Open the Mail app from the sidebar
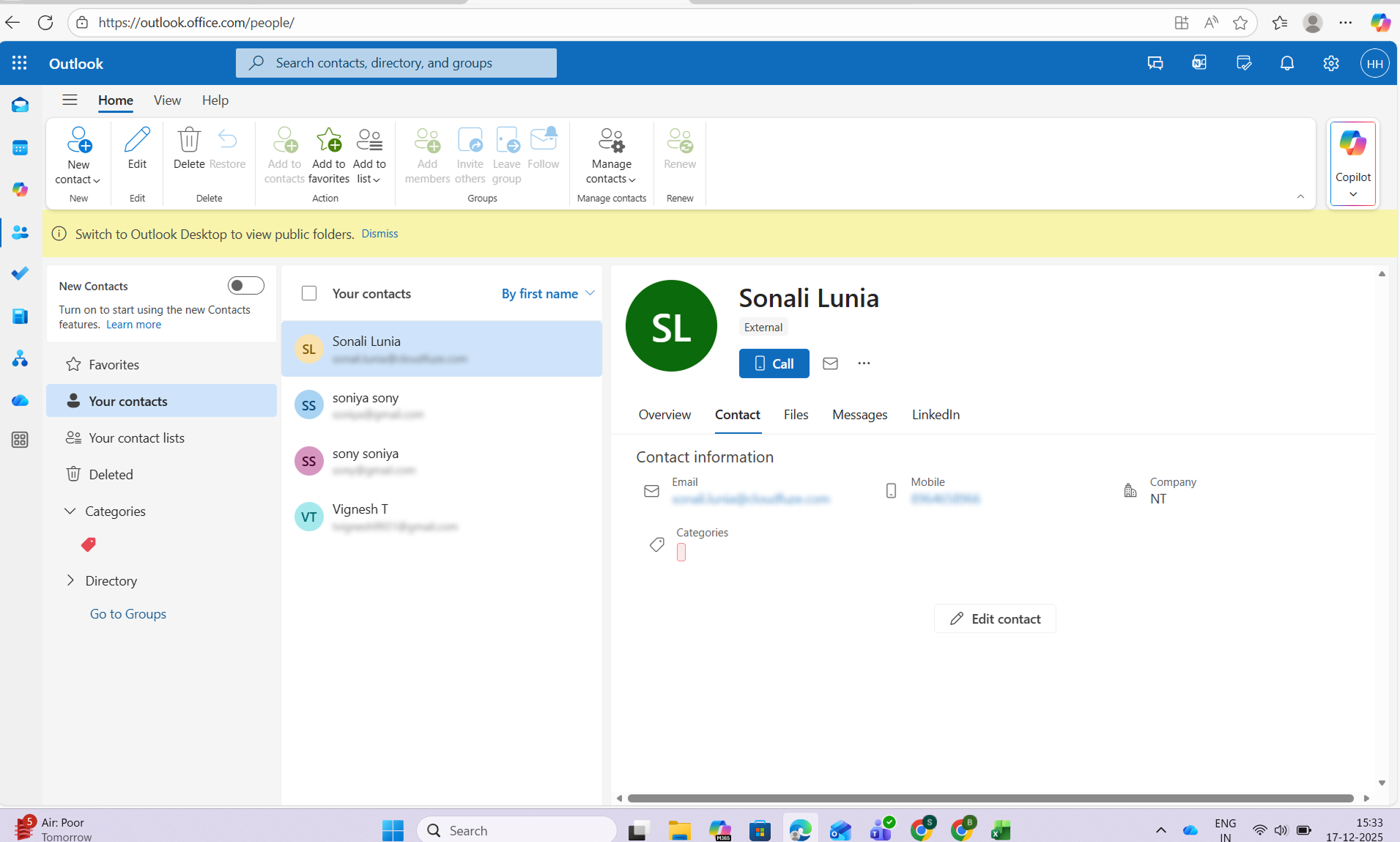 20,105
